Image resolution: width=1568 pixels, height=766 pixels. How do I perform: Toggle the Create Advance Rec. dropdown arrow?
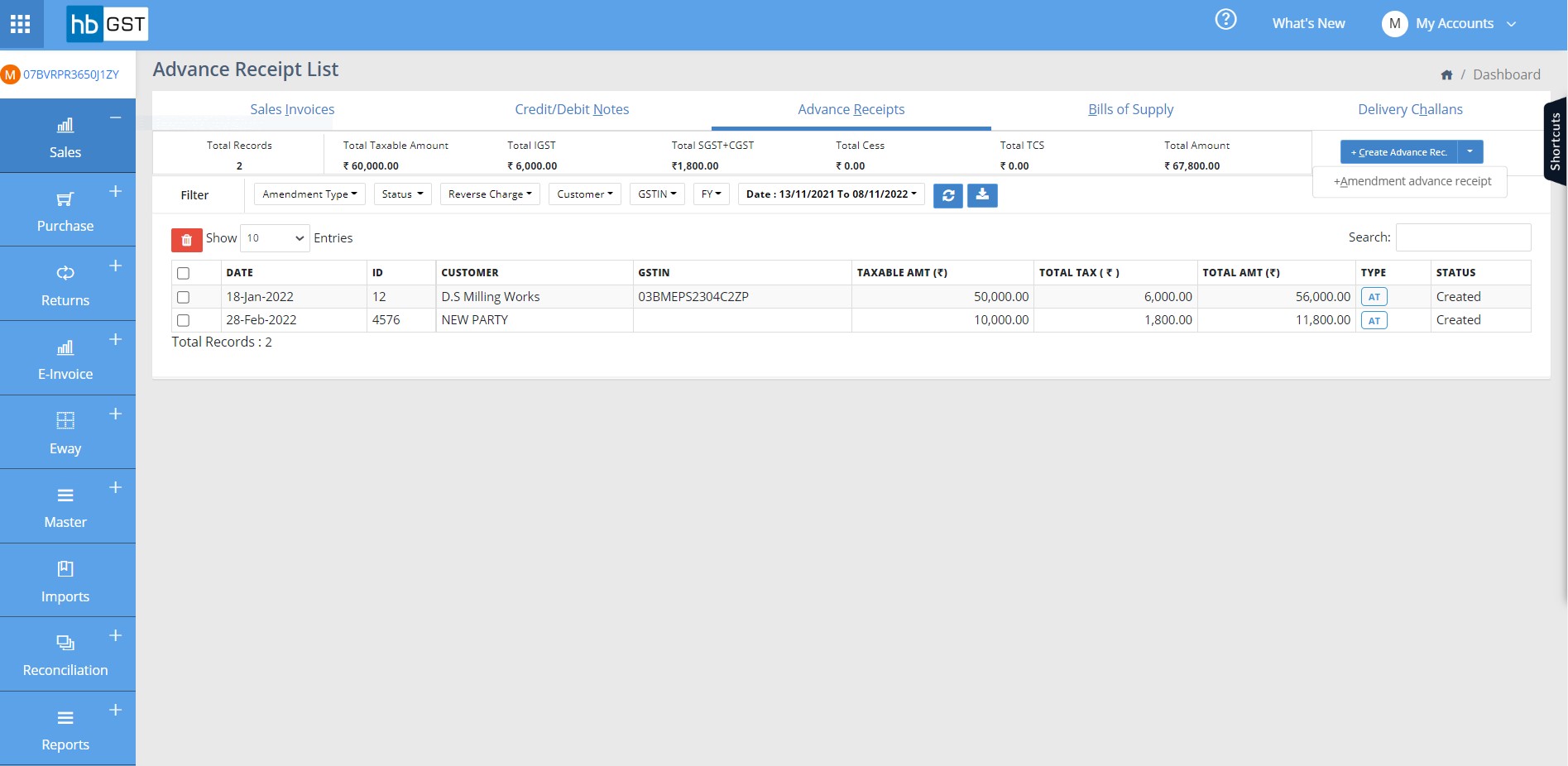click(x=1470, y=152)
